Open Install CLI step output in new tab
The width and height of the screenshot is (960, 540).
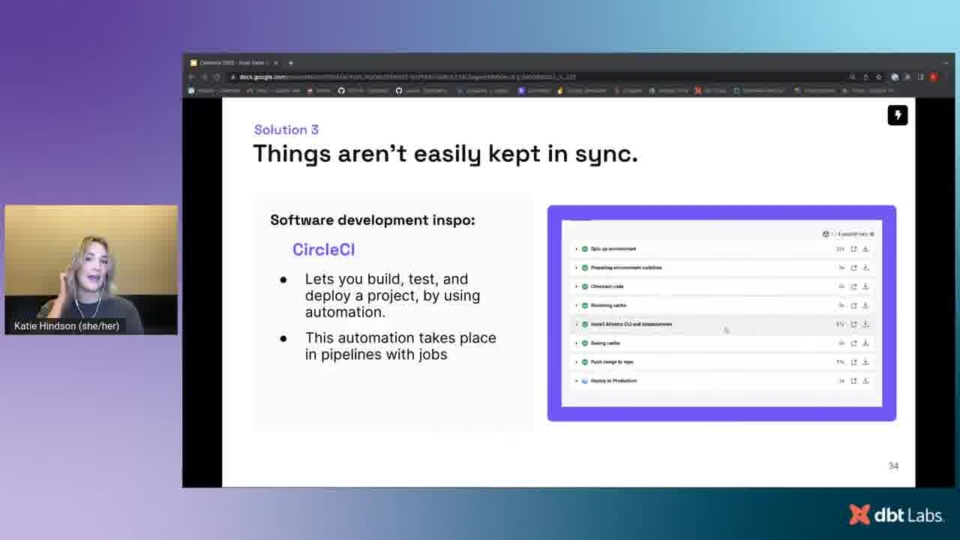point(853,324)
